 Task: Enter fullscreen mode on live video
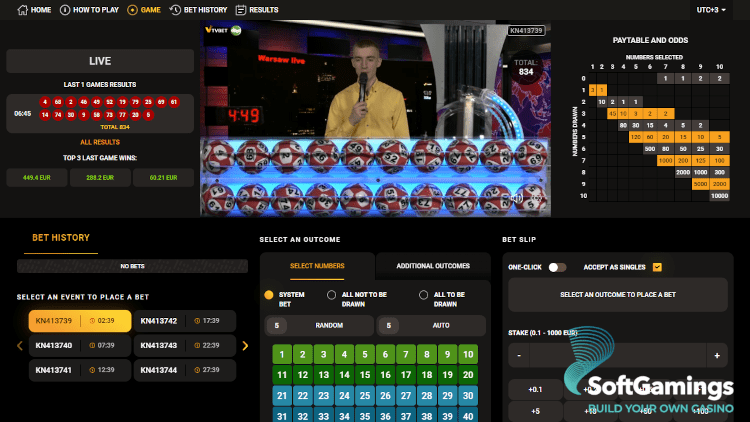[538, 197]
